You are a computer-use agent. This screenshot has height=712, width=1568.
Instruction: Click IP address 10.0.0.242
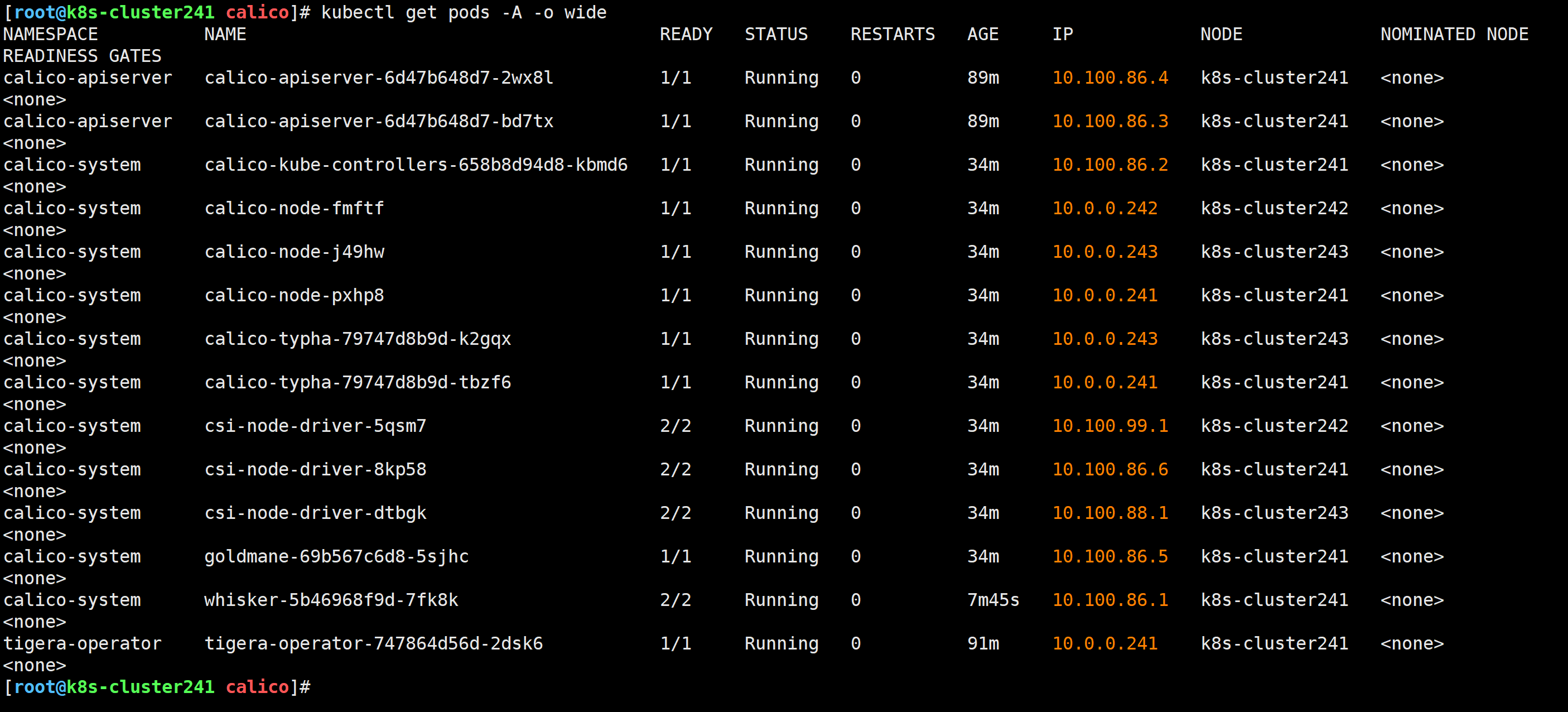(x=1104, y=208)
